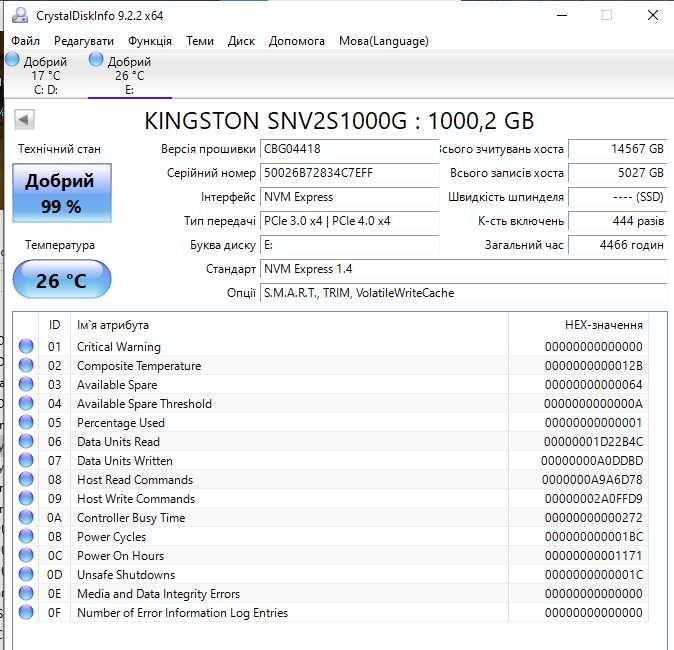674x650 pixels.
Task: Select the Unsafe Shutdowns attribute name
Action: tap(126, 575)
